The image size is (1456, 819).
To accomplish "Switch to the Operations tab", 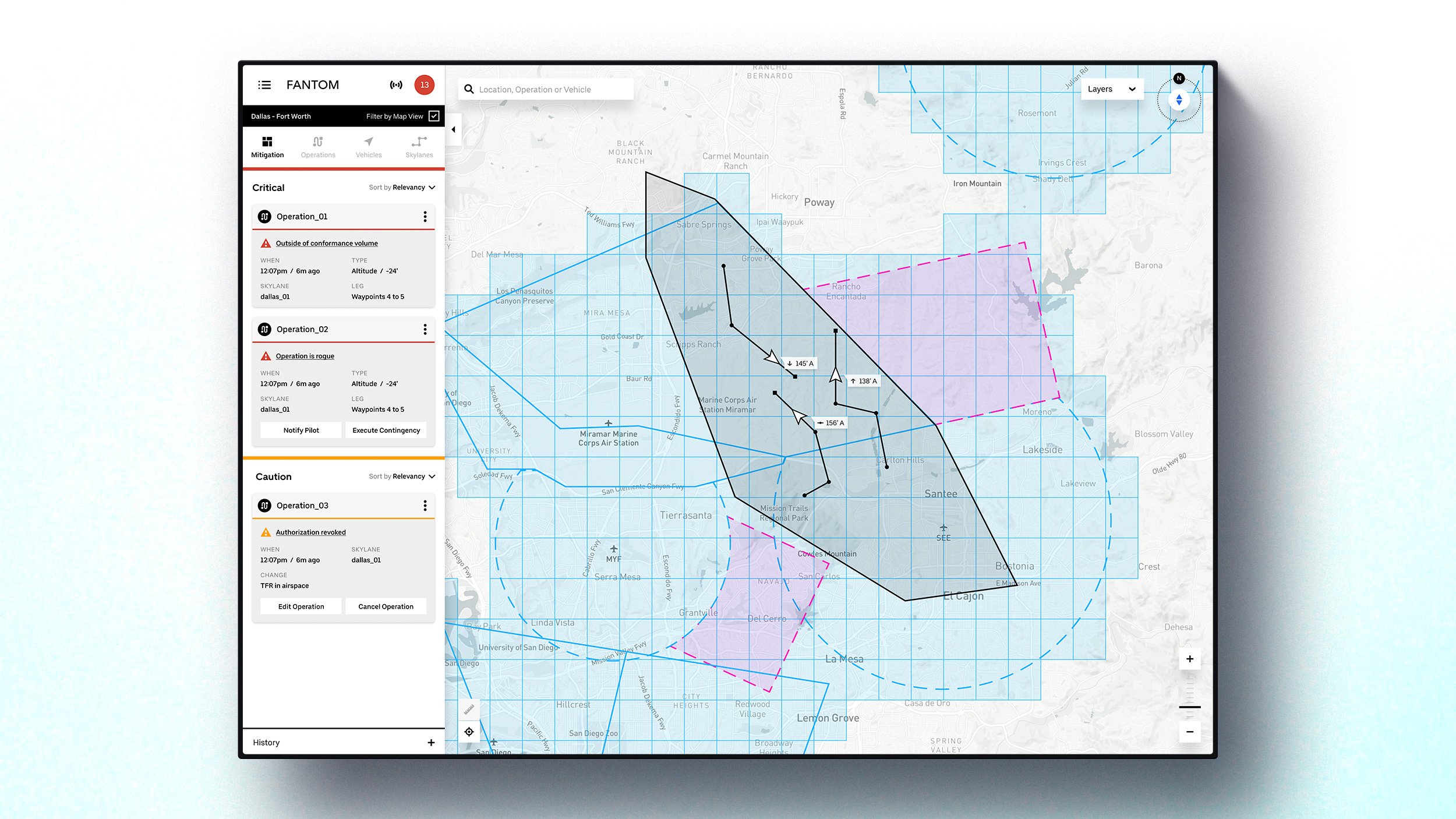I will (318, 147).
